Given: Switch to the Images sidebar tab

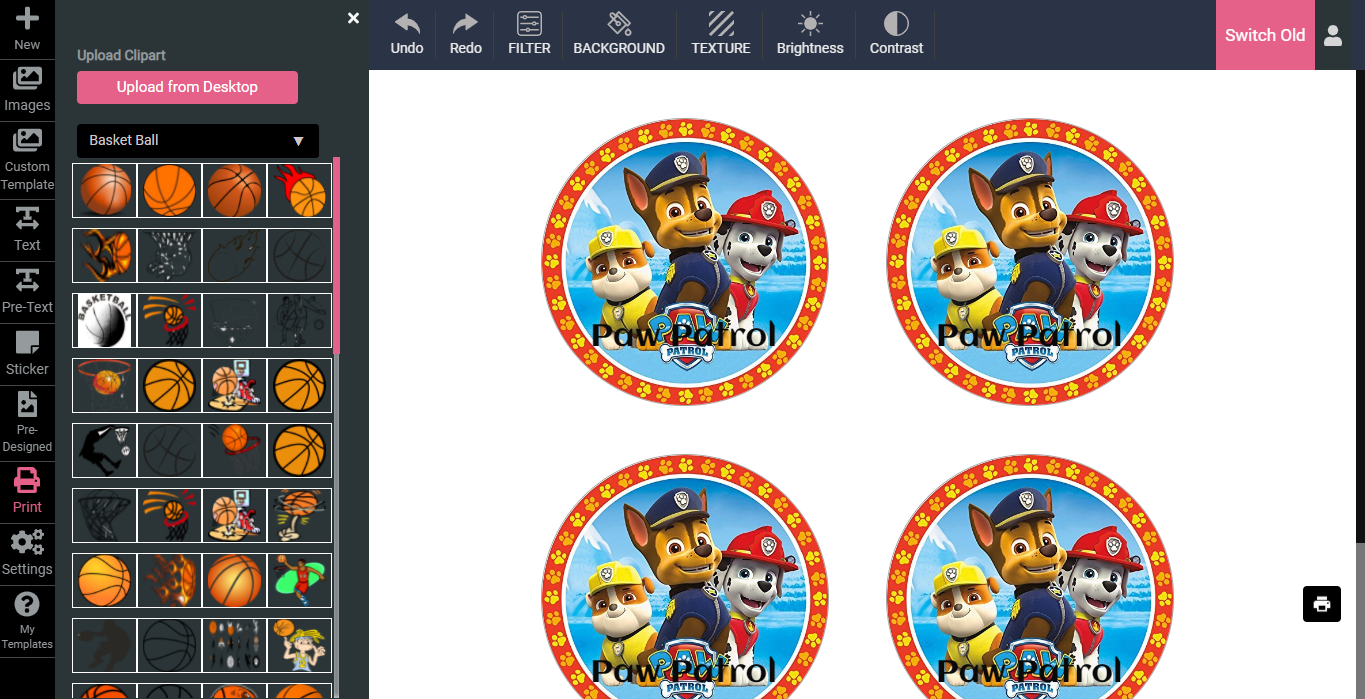Looking at the screenshot, I should 27,89.
